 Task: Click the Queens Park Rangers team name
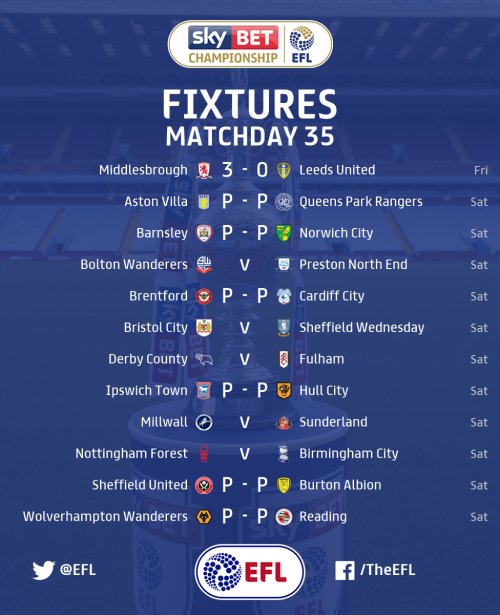click(361, 202)
